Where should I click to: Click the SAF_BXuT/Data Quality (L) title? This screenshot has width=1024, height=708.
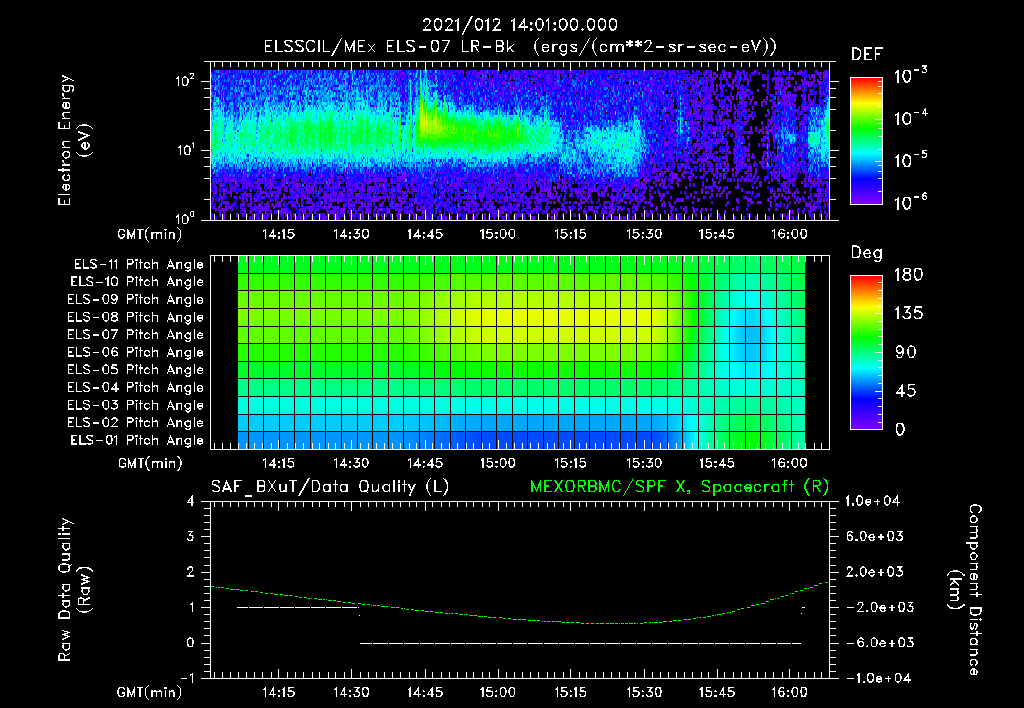tap(330, 487)
